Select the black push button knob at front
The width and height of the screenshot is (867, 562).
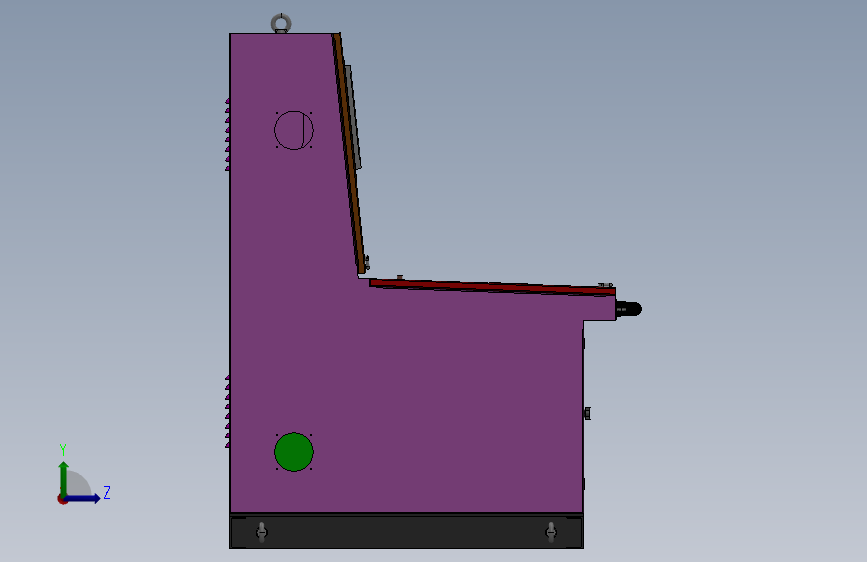click(629, 309)
